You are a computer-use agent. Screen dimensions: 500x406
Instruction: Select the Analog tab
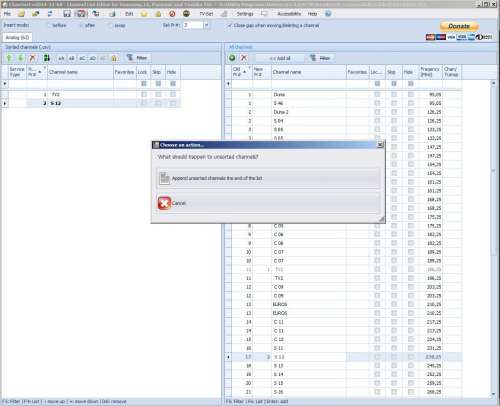[x=17, y=37]
